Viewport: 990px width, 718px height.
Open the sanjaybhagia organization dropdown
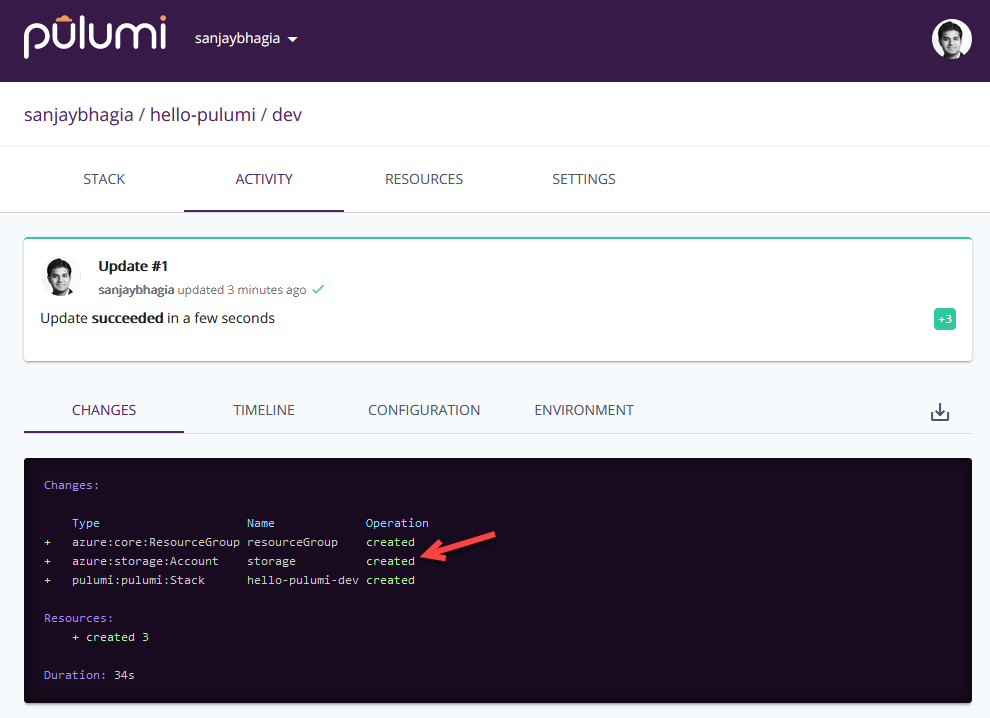(246, 39)
